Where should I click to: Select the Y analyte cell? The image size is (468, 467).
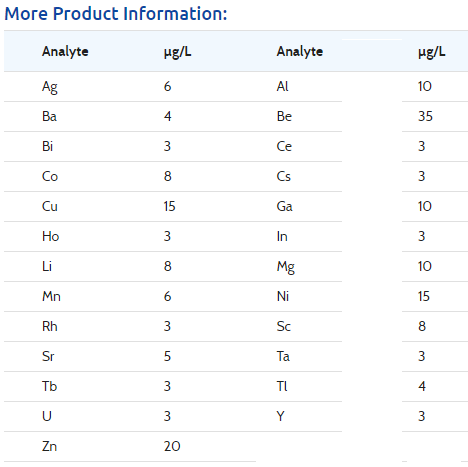click(x=280, y=416)
